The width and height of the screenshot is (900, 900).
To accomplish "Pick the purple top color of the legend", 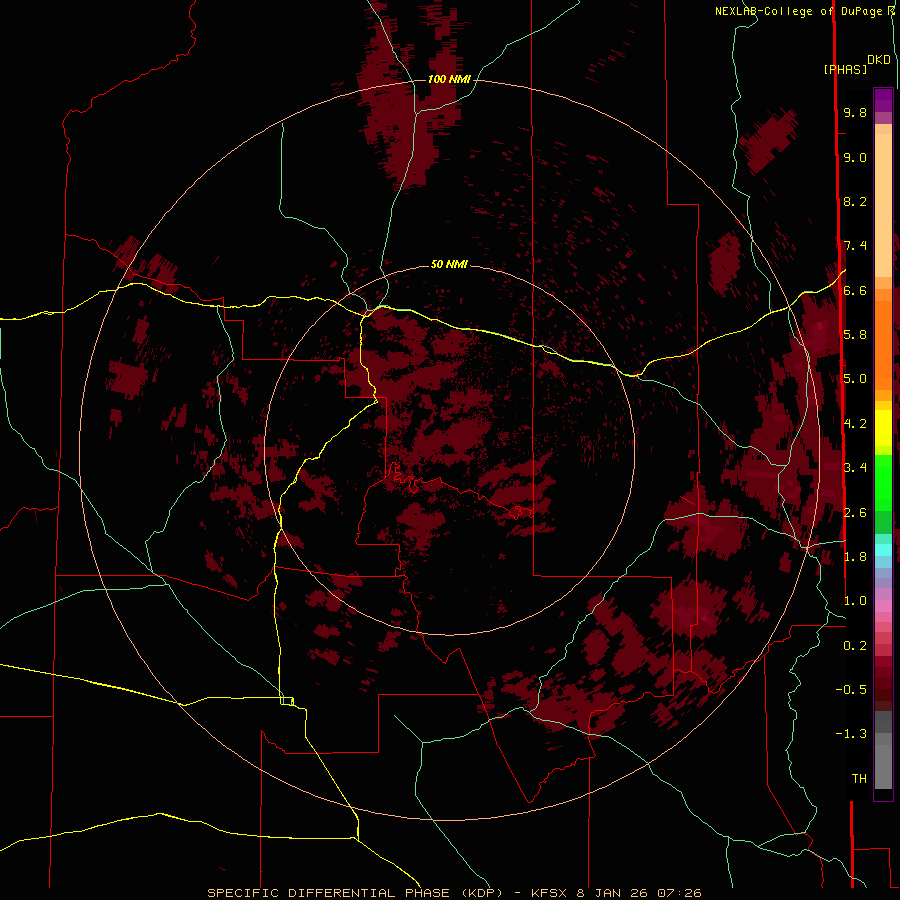I will (883, 100).
